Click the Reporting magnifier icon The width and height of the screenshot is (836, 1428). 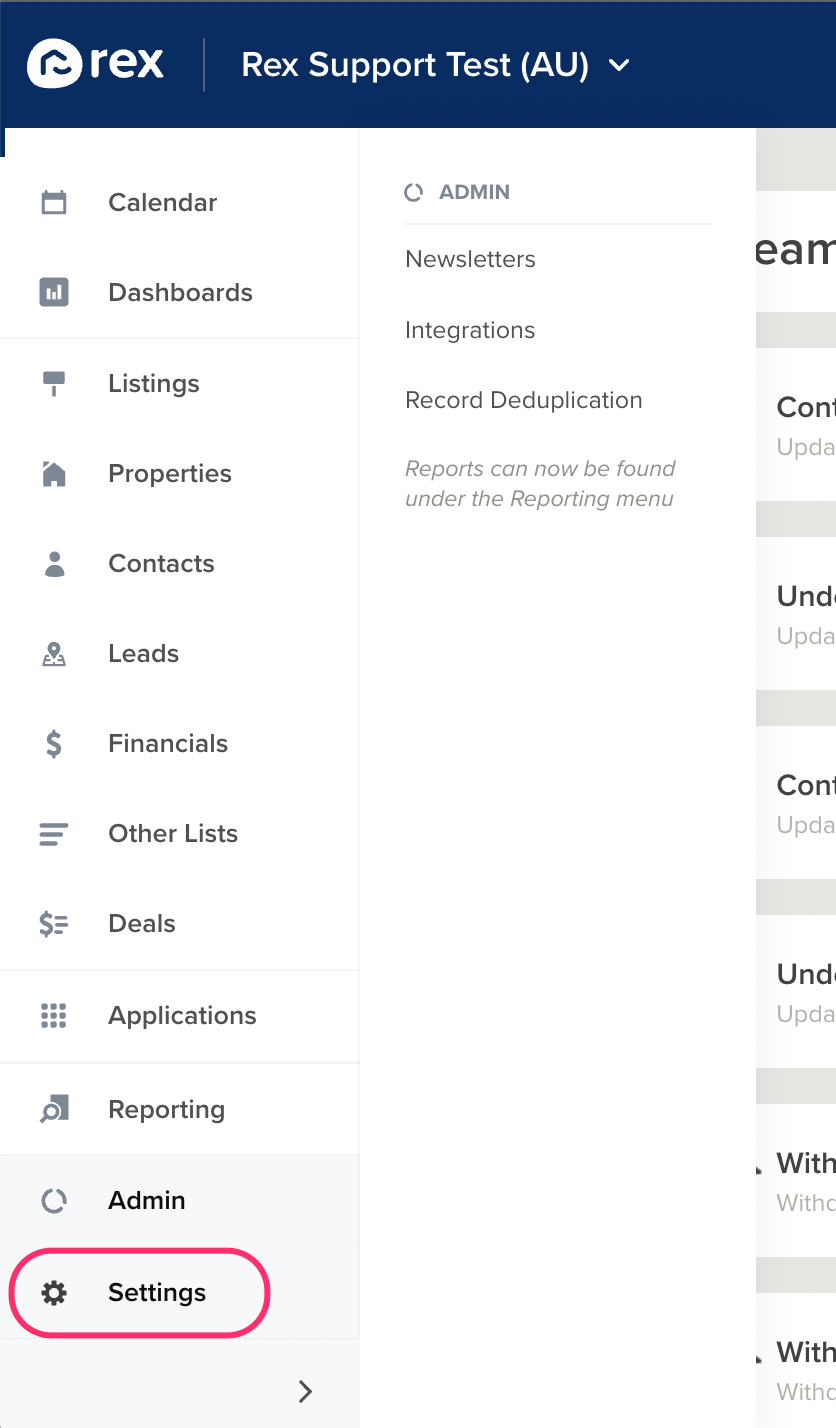tap(54, 1110)
